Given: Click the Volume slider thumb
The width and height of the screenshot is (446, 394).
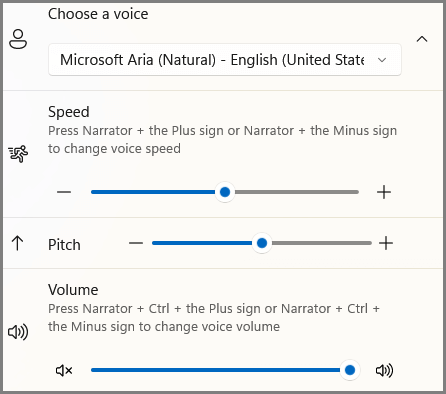Looking at the screenshot, I should tap(350, 370).
